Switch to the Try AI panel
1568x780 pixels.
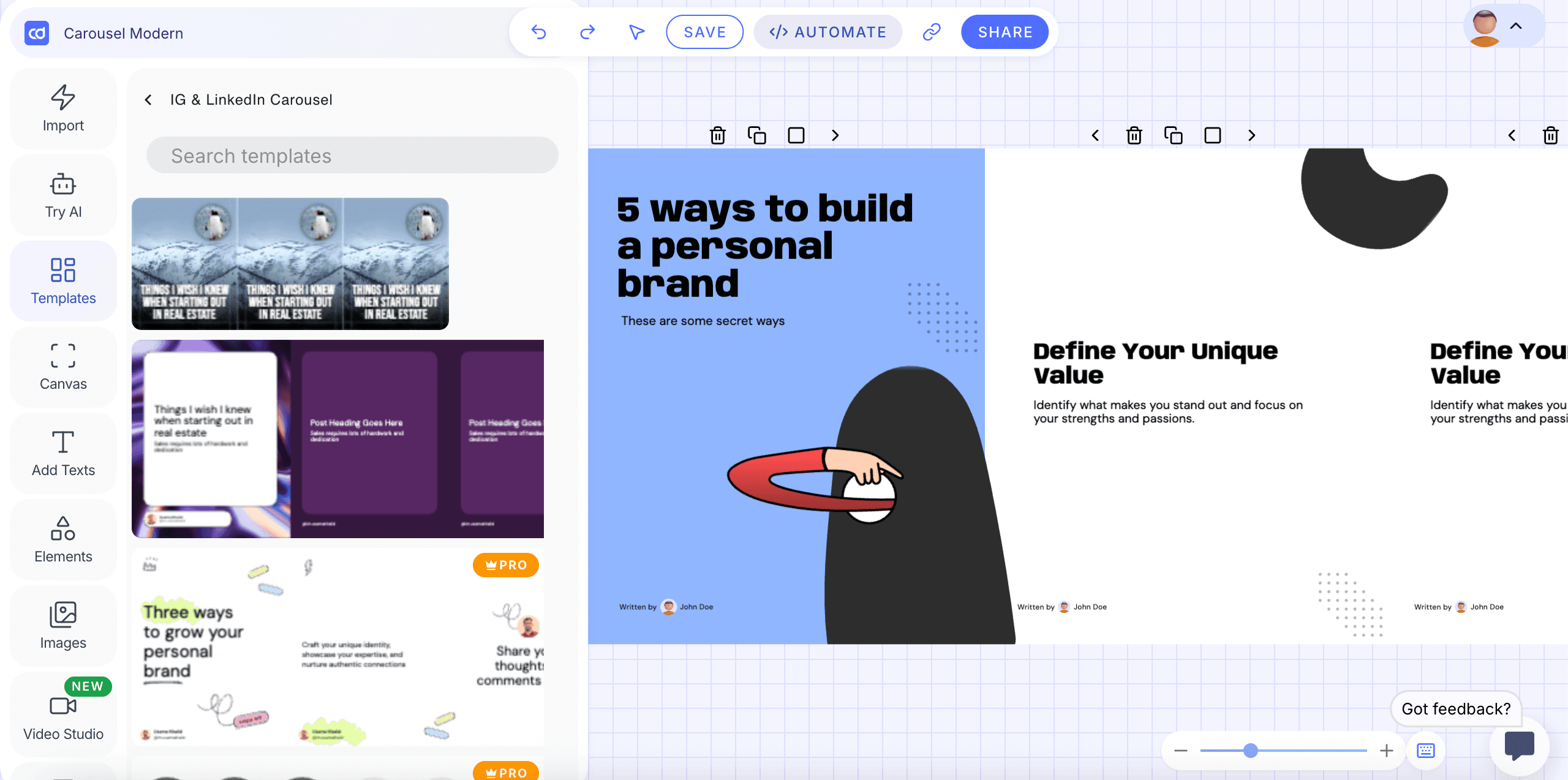pos(63,195)
